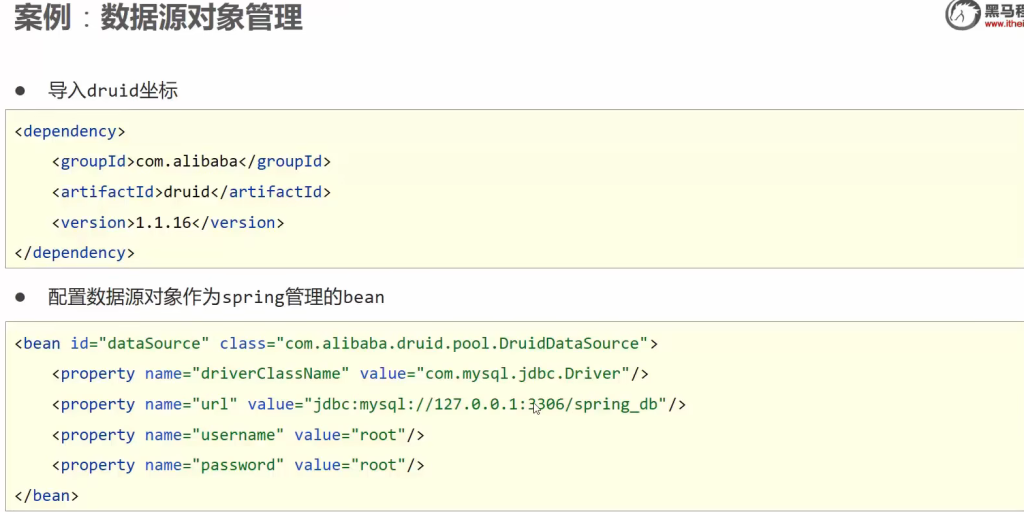Click the jdbc:mysql url value
The width and height of the screenshot is (1024, 512).
486,405
